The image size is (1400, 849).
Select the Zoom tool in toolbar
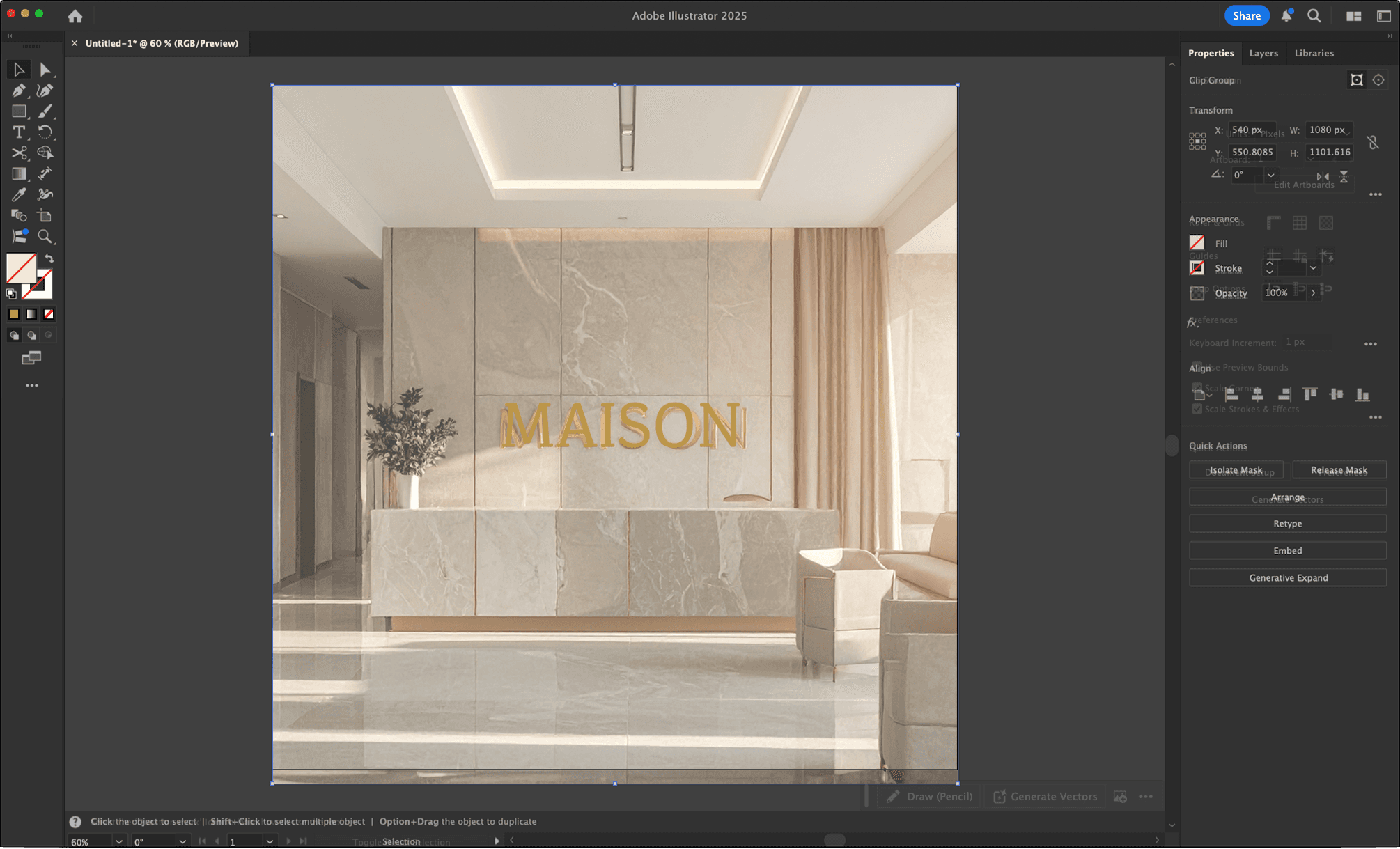click(x=45, y=237)
